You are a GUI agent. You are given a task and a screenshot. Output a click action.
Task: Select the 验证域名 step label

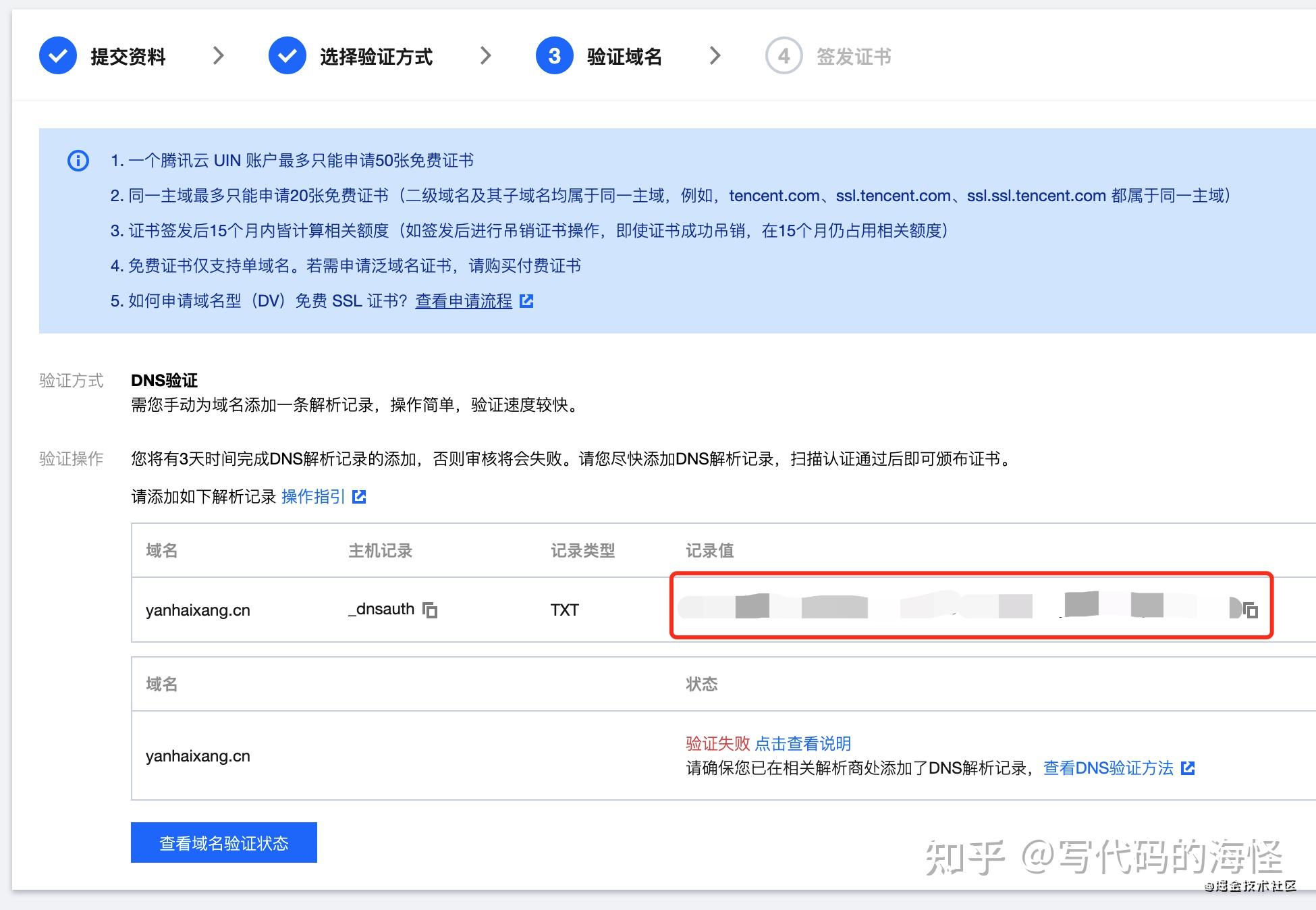624,57
